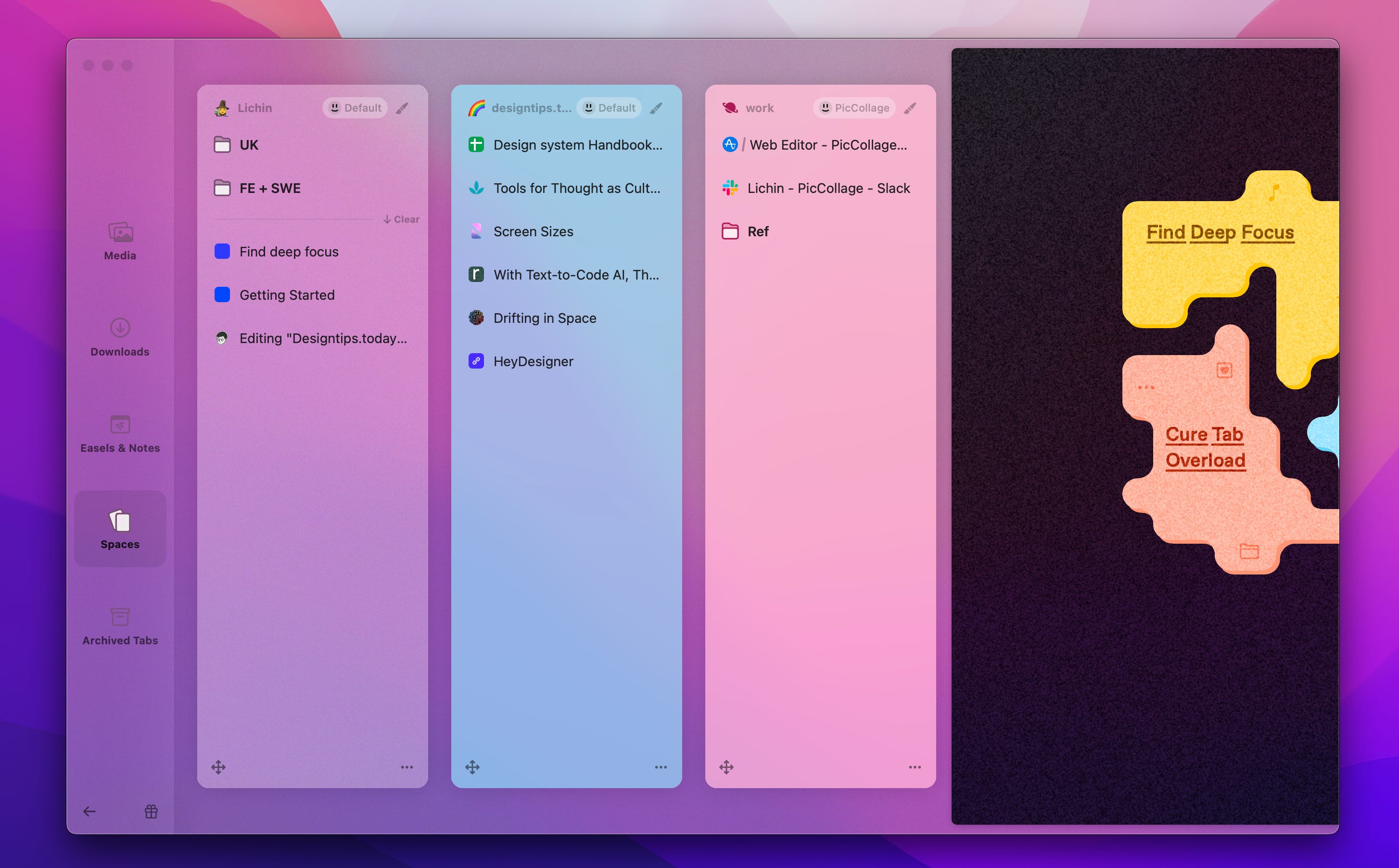This screenshot has width=1399, height=868.
Task: Open Default profile selector in Lichin space
Action: 355,108
